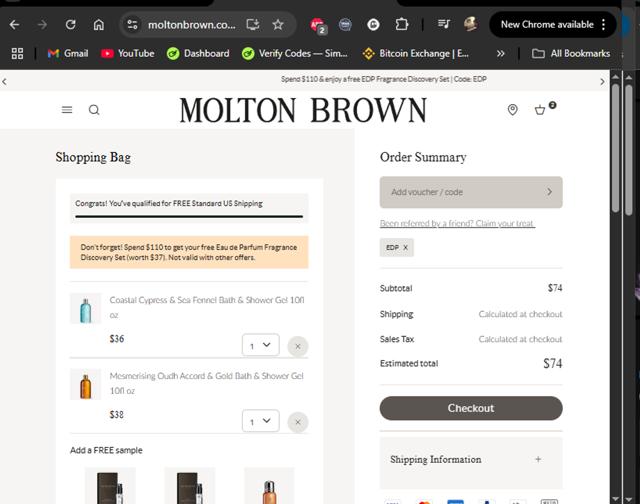The width and height of the screenshot is (640, 504).
Task: Open the Chrome profile avatar
Action: [471, 24]
